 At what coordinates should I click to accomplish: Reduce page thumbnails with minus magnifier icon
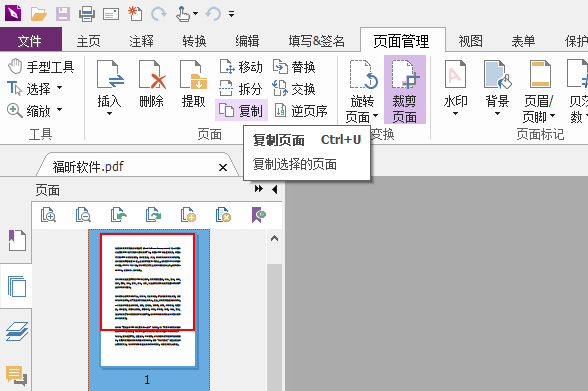point(83,215)
